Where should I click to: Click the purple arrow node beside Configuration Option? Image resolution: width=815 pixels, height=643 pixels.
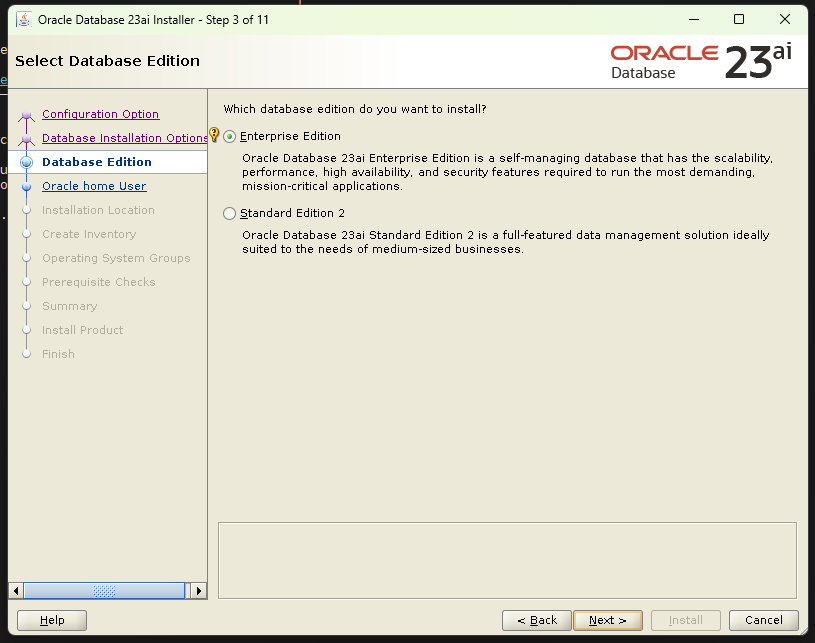tap(26, 113)
